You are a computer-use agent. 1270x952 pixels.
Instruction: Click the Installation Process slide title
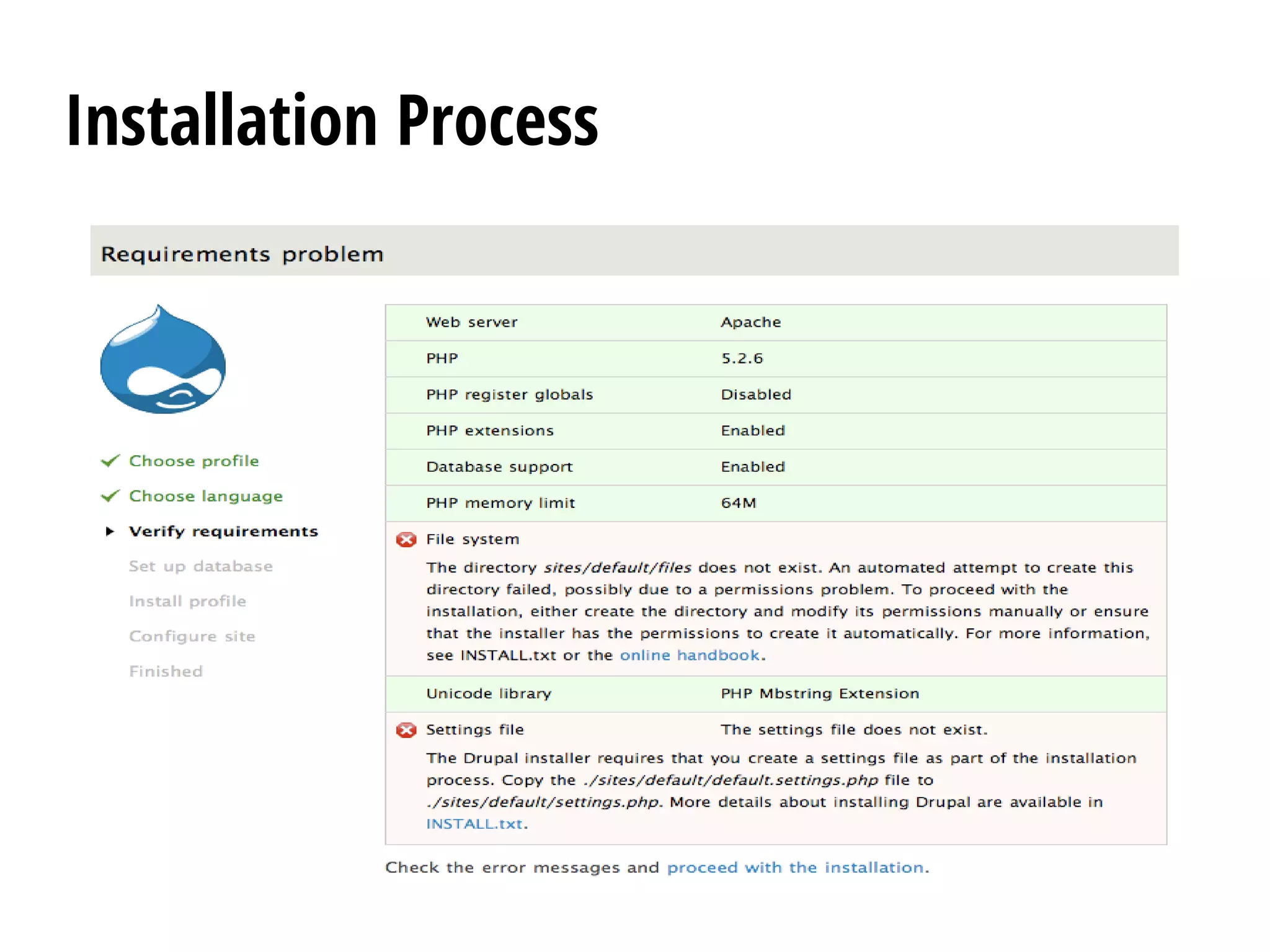[332, 120]
